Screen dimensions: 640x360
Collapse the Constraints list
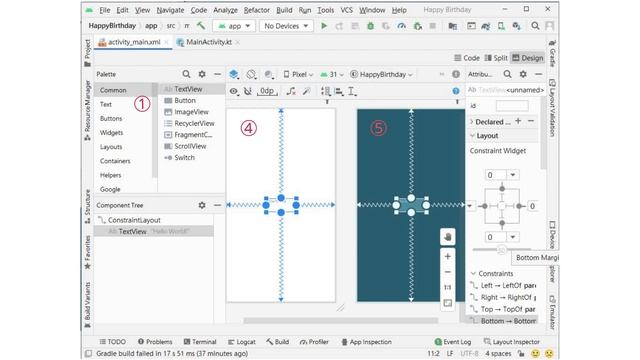point(473,273)
